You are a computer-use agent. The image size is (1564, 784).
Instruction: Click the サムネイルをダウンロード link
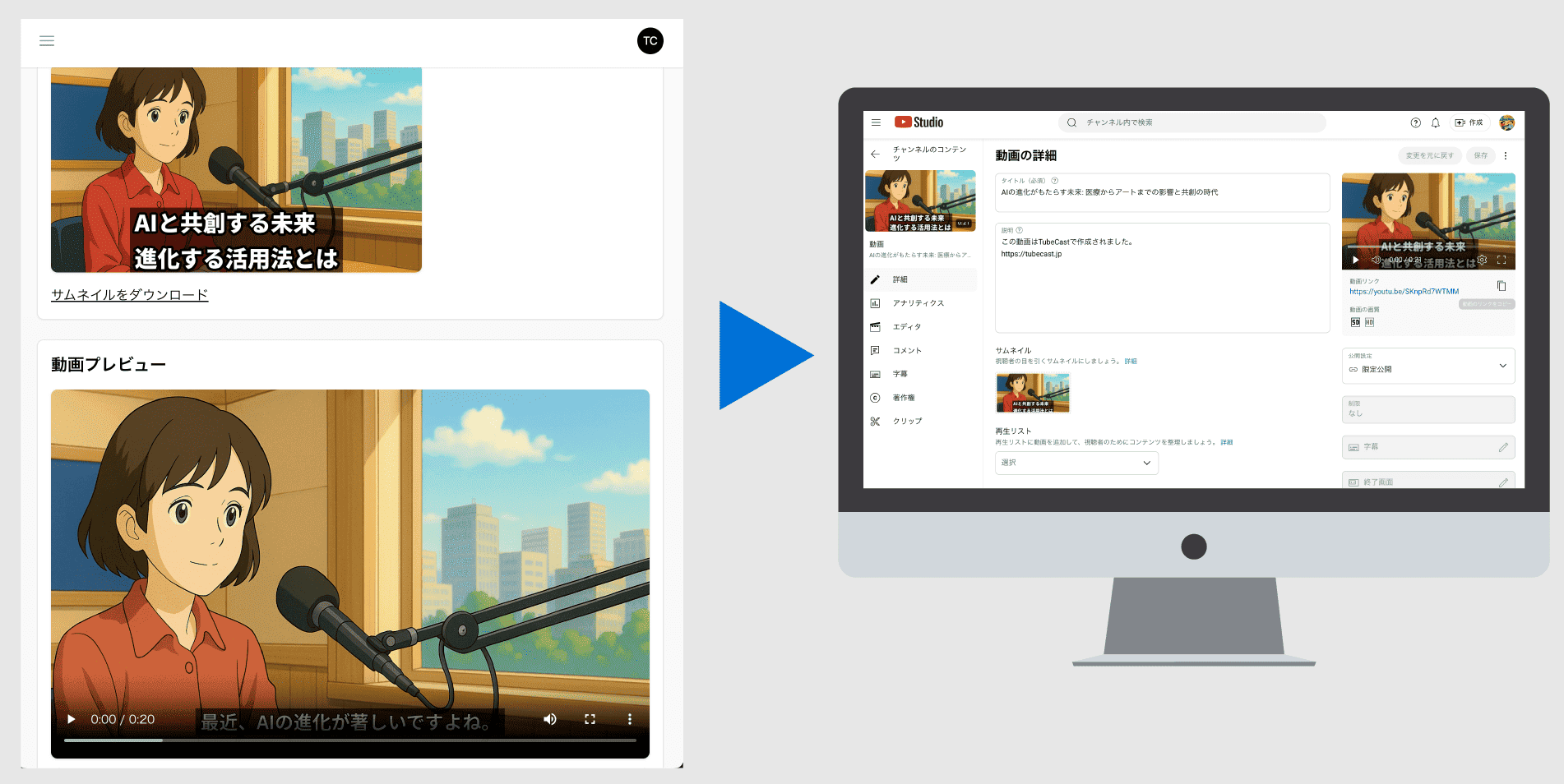[130, 294]
